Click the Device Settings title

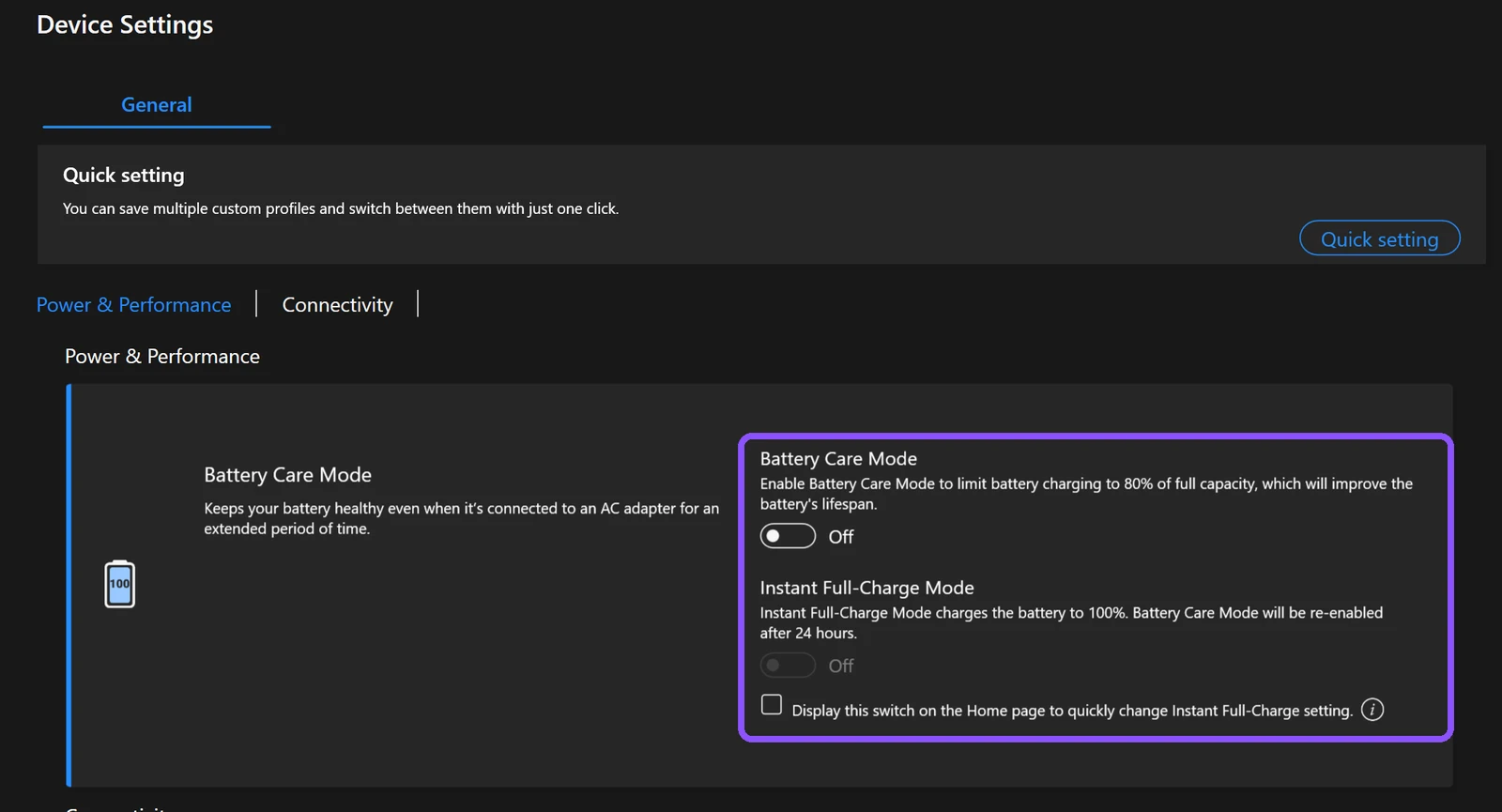pos(125,24)
